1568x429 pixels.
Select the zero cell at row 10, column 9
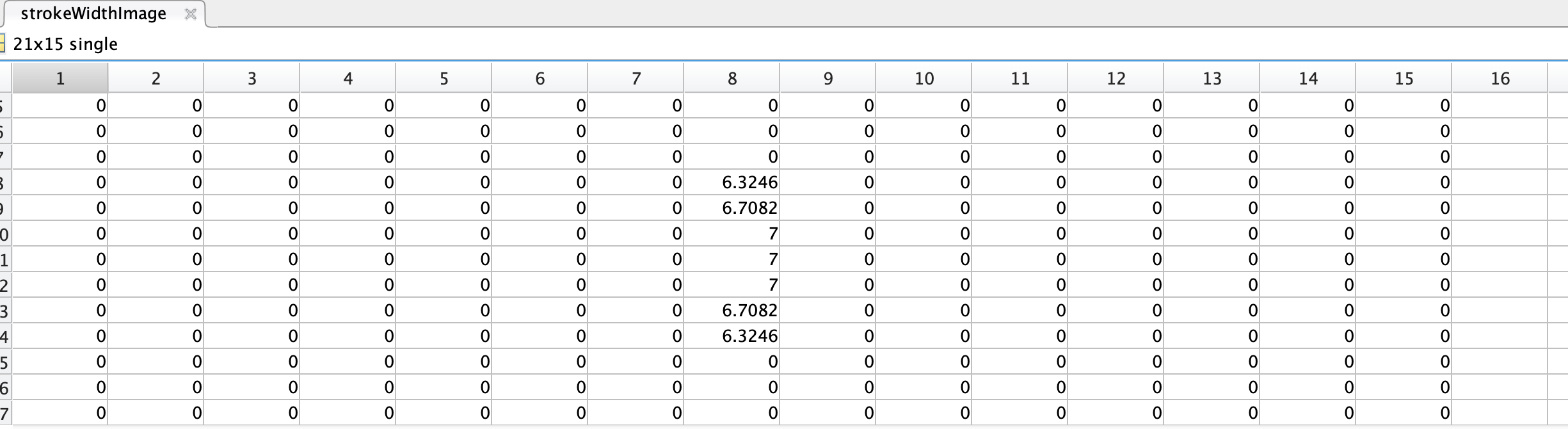[828, 234]
